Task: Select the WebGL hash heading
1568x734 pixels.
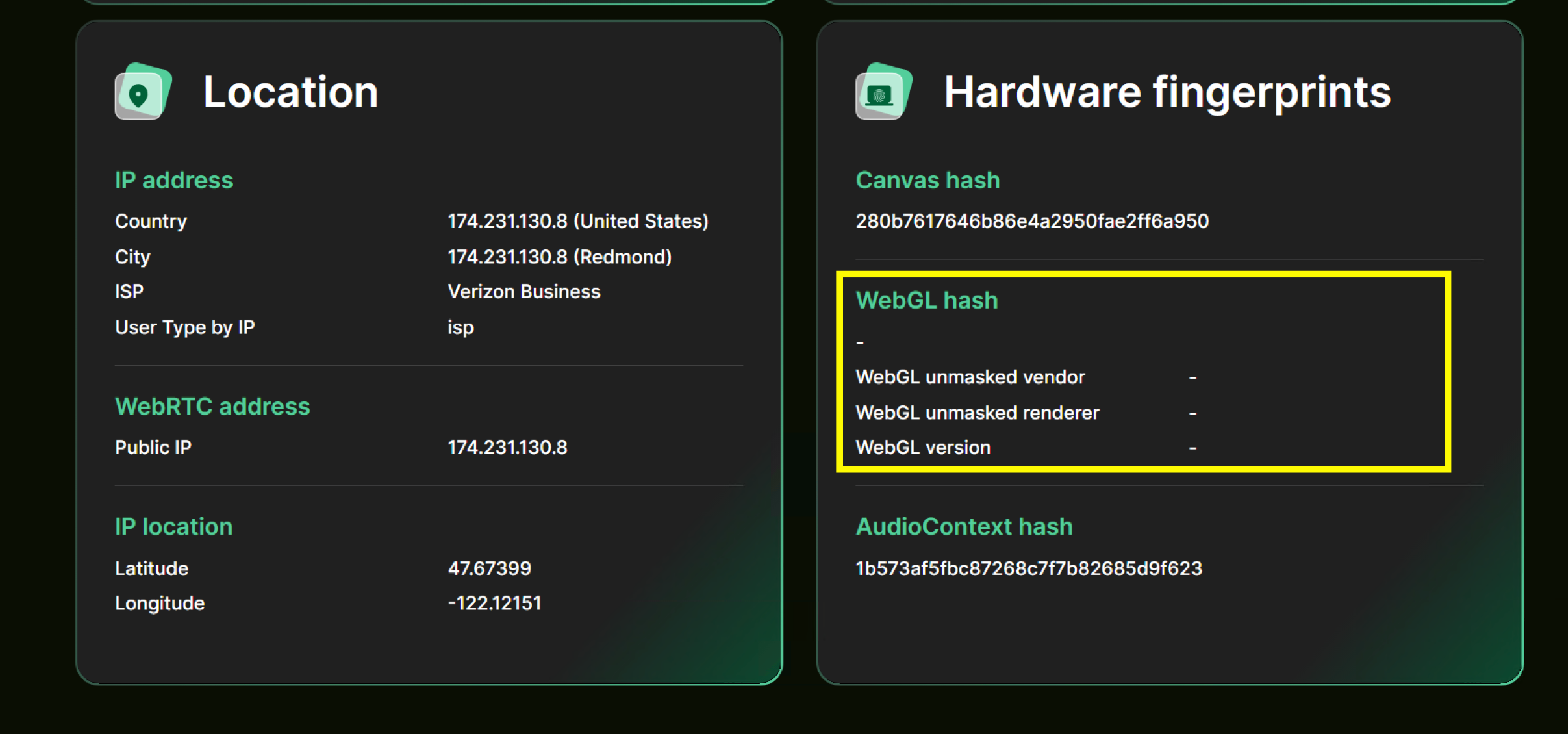Action: click(x=927, y=300)
